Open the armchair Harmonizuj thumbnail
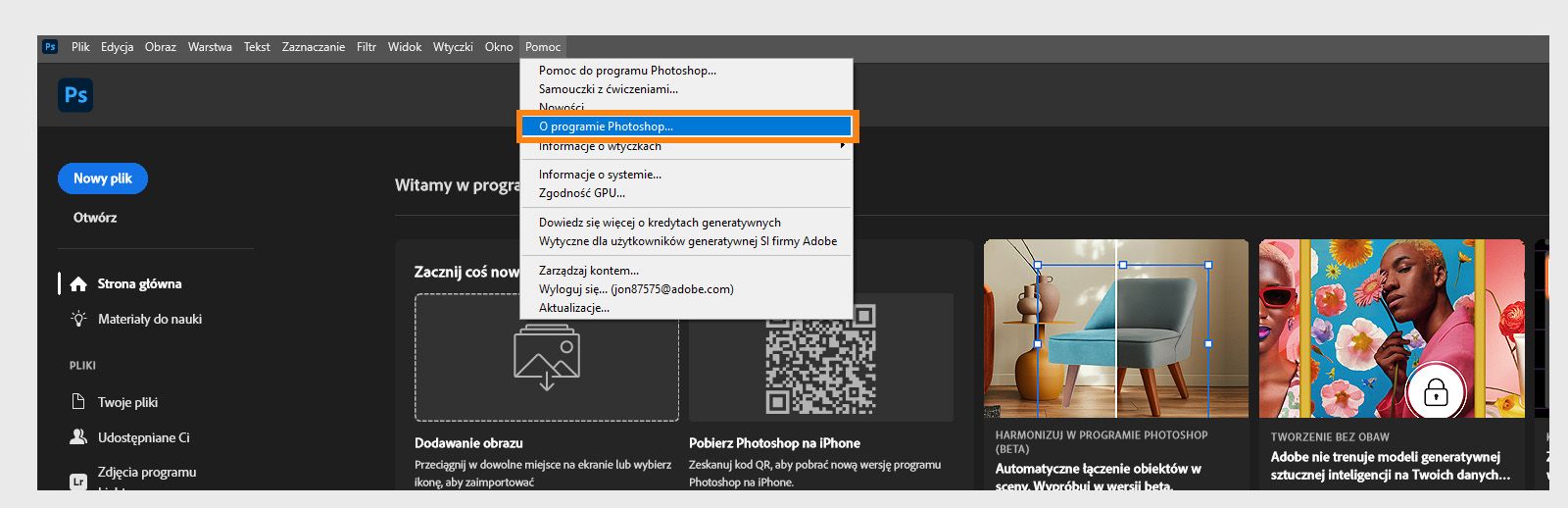The height and width of the screenshot is (508, 1568). pyautogui.click(x=1116, y=329)
